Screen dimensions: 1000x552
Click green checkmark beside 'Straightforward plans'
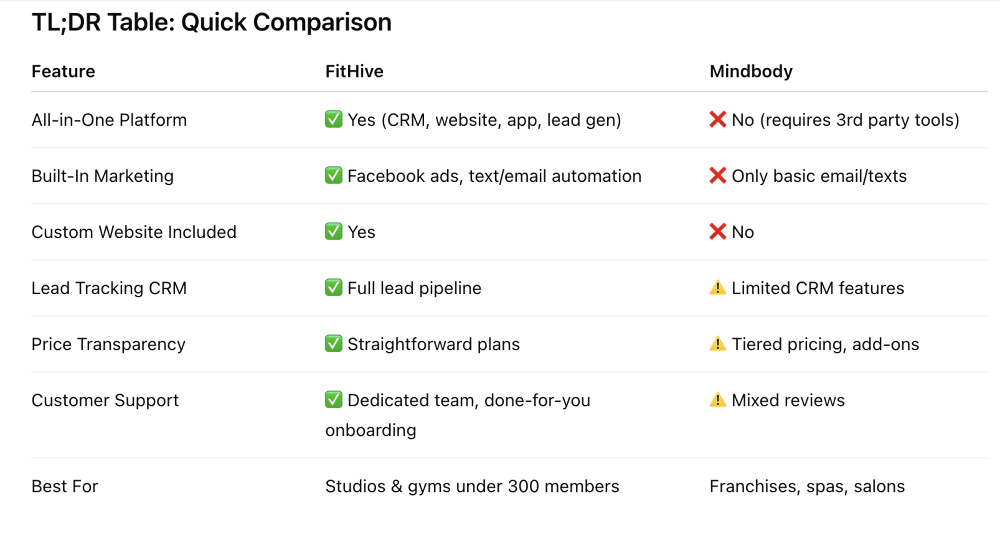(x=334, y=344)
